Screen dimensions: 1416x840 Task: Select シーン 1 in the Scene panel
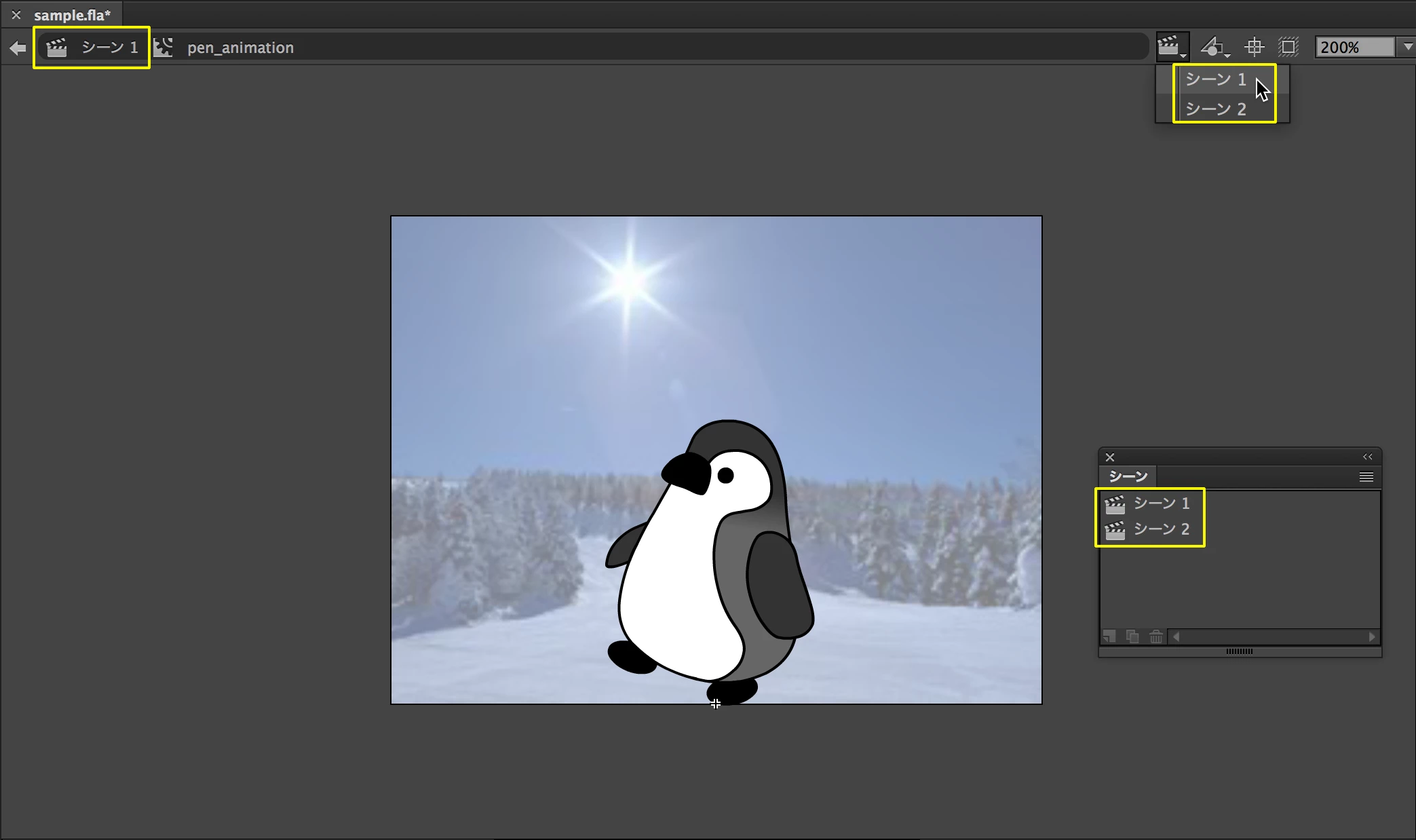(x=1161, y=503)
